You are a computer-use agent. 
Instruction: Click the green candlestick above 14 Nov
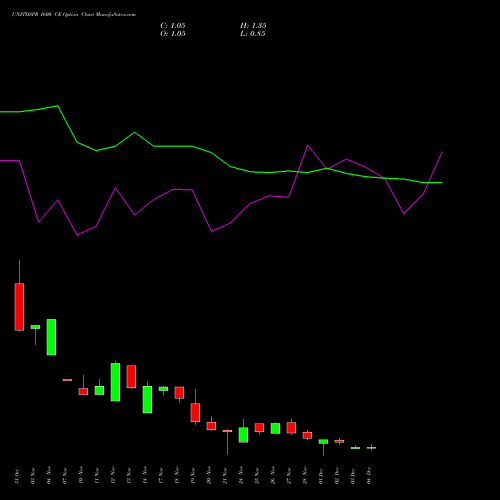(147, 399)
